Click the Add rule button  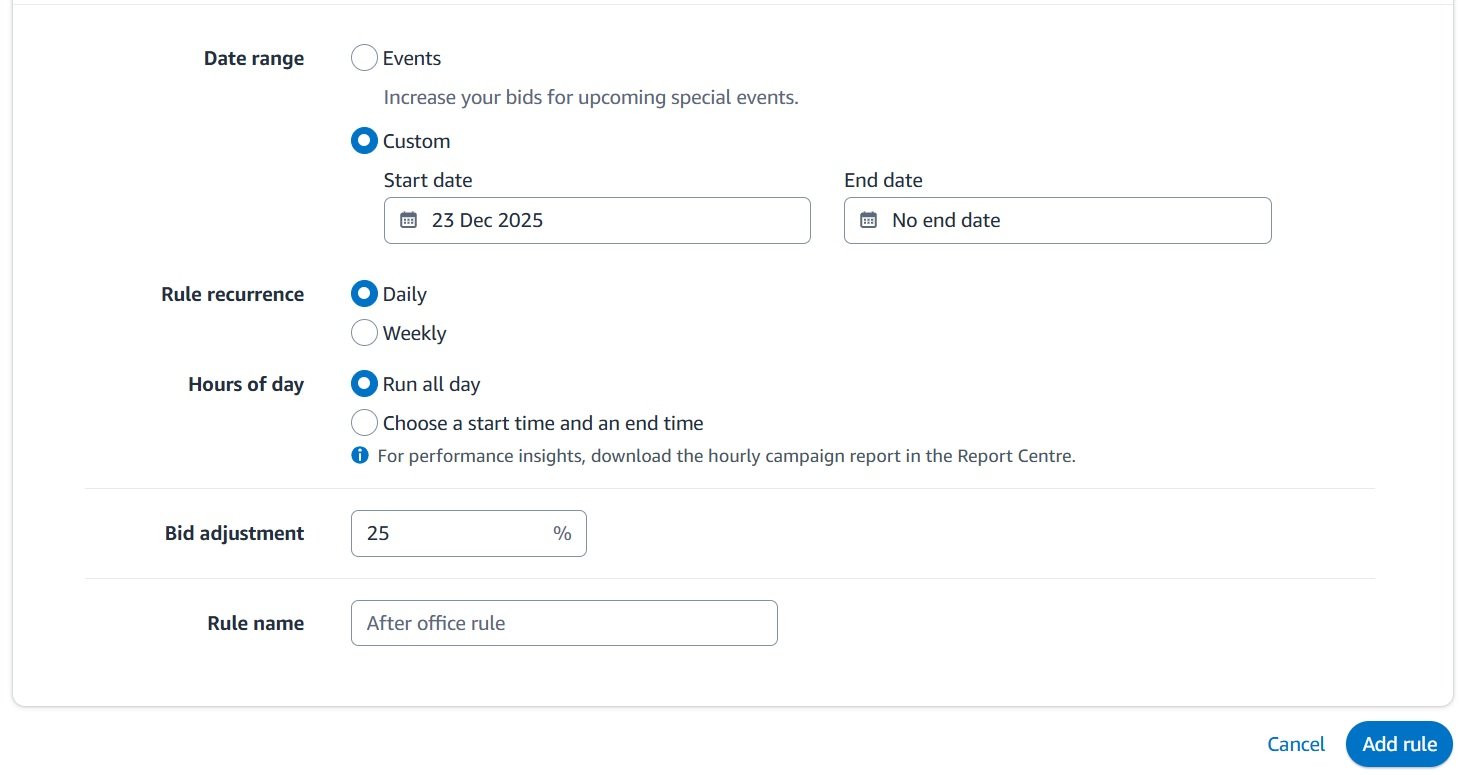click(x=1398, y=744)
